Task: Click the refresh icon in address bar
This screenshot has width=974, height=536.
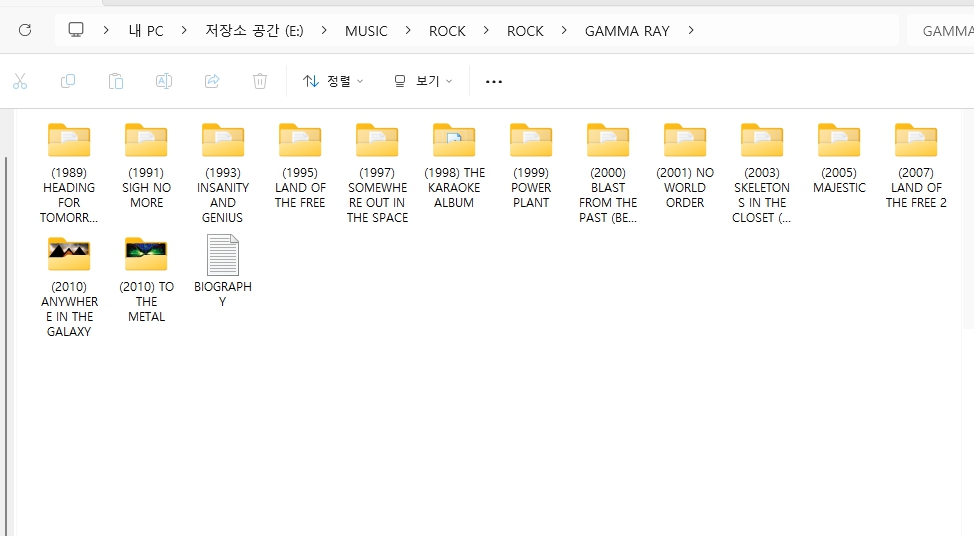Action: click(x=25, y=30)
